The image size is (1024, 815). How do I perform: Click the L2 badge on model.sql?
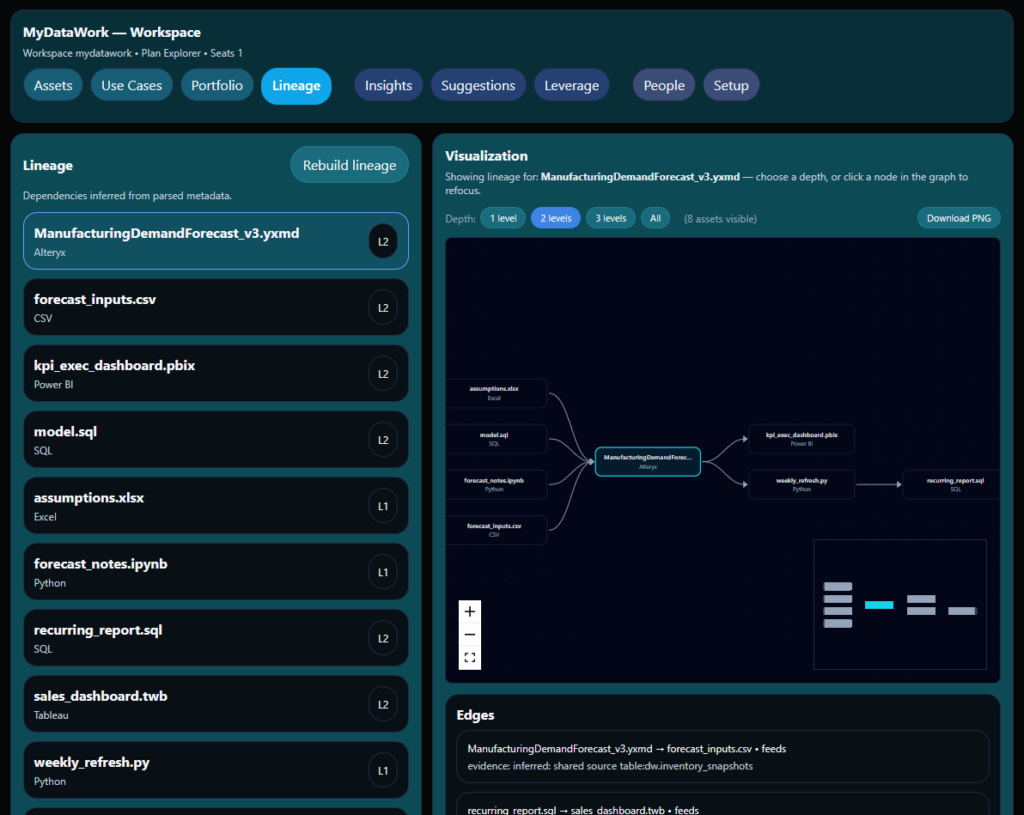[x=383, y=439]
